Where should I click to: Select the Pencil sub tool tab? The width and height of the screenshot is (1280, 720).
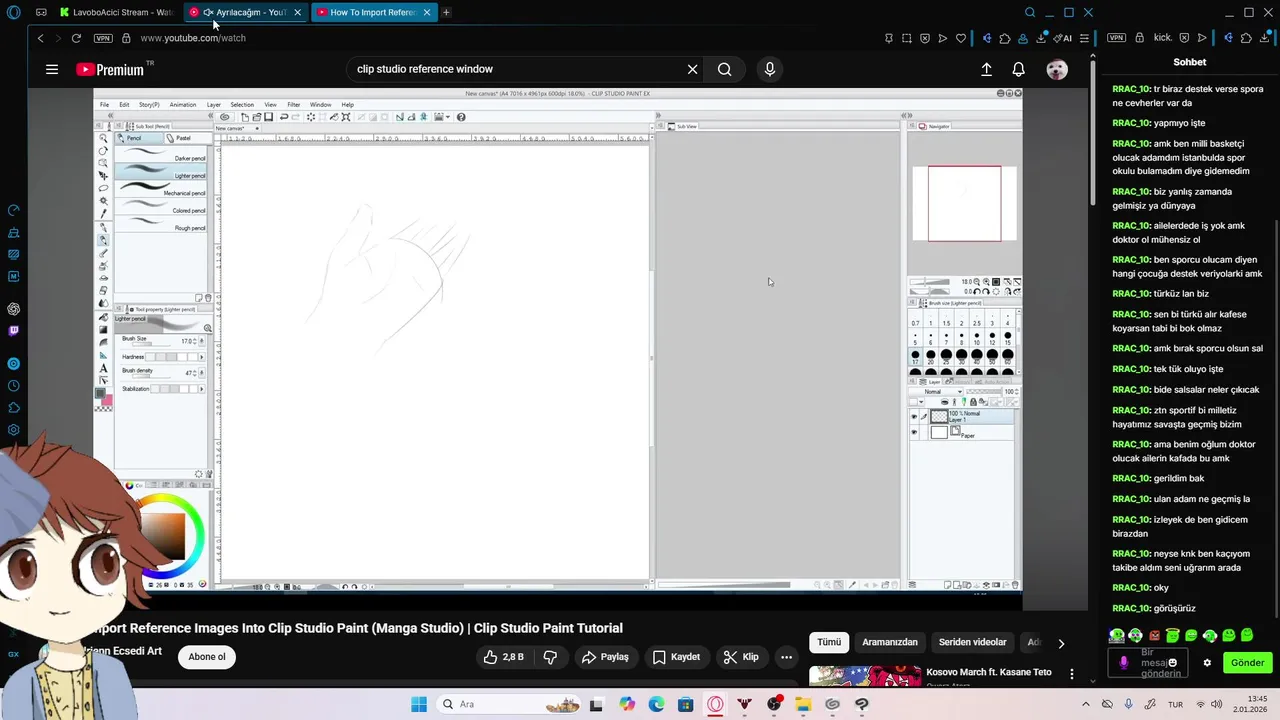[140, 138]
